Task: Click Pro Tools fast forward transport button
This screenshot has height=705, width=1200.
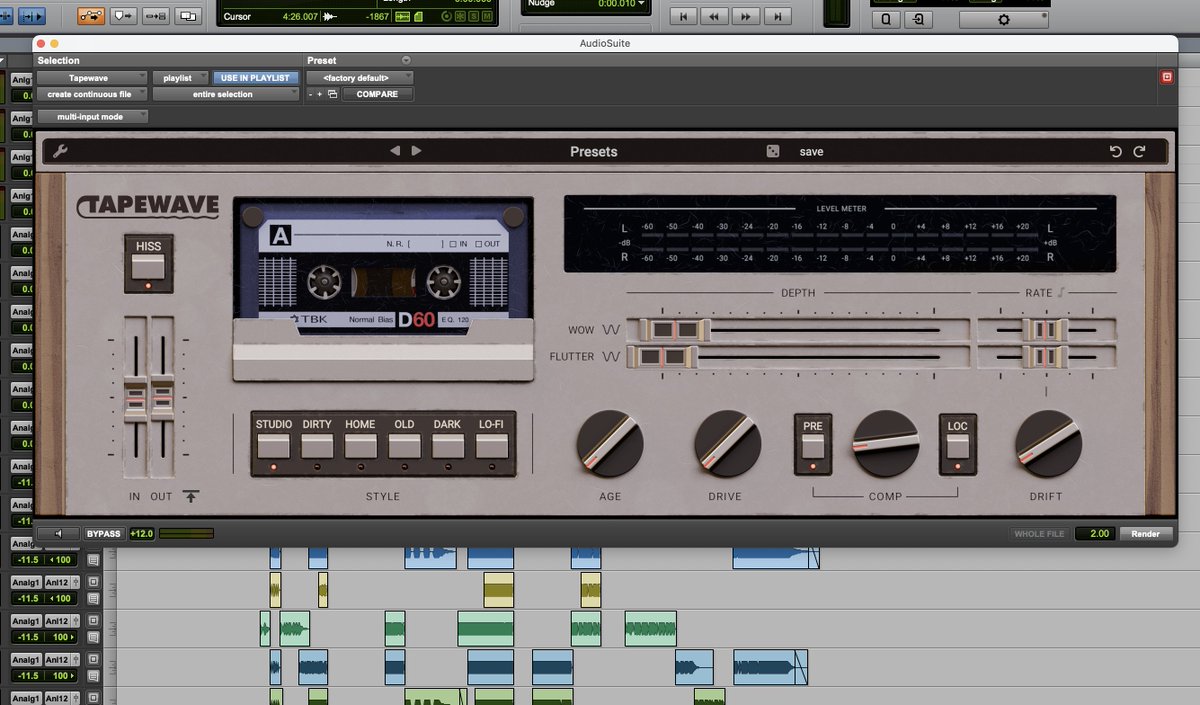Action: (x=745, y=16)
